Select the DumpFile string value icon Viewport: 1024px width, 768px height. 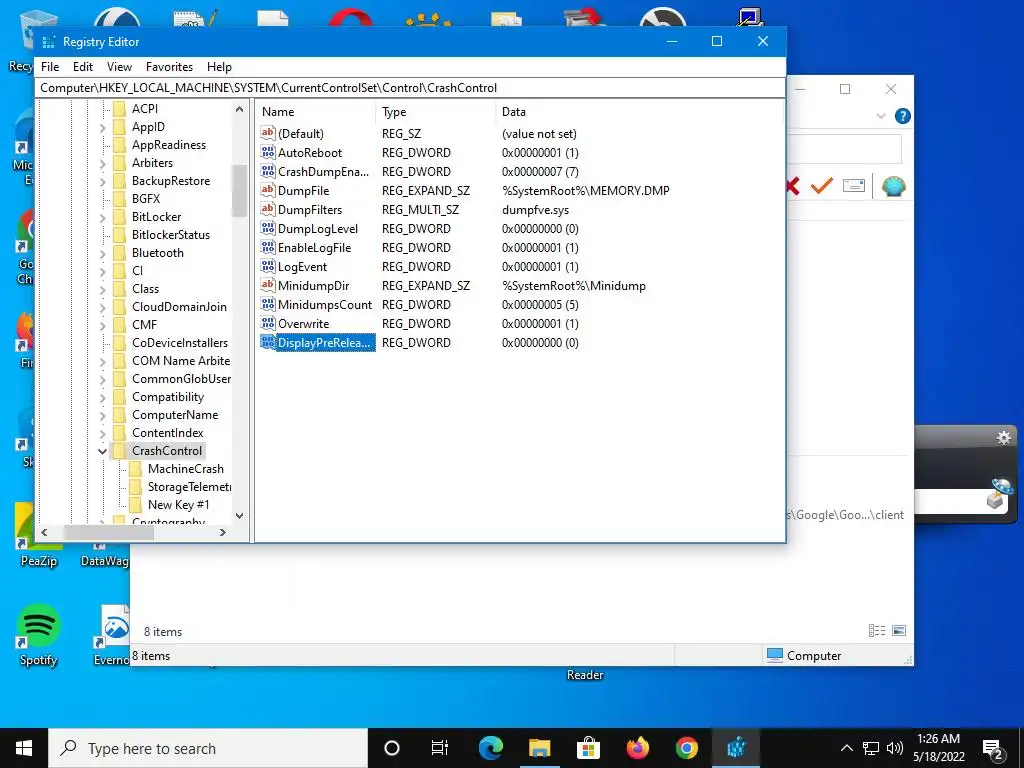click(x=268, y=190)
